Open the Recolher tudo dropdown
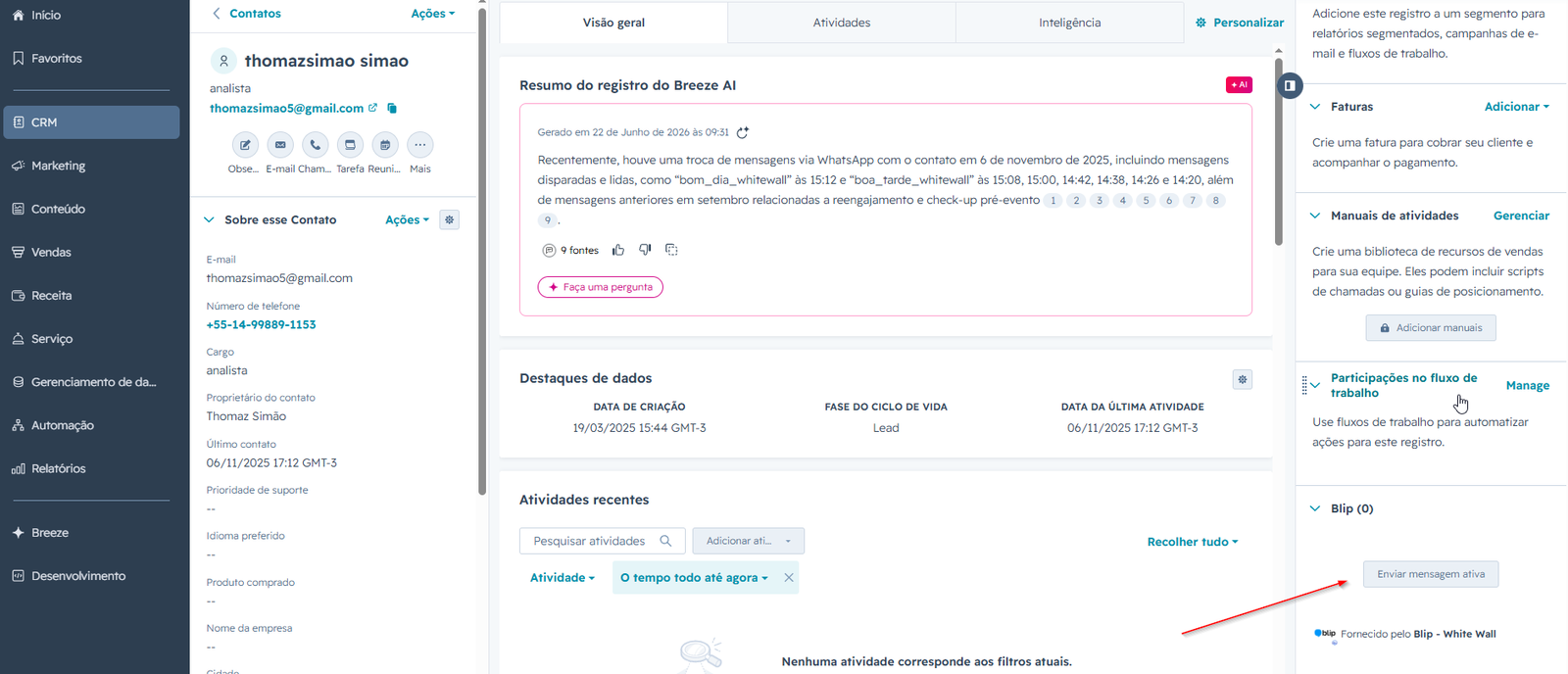The width and height of the screenshot is (1568, 674). 1193,542
